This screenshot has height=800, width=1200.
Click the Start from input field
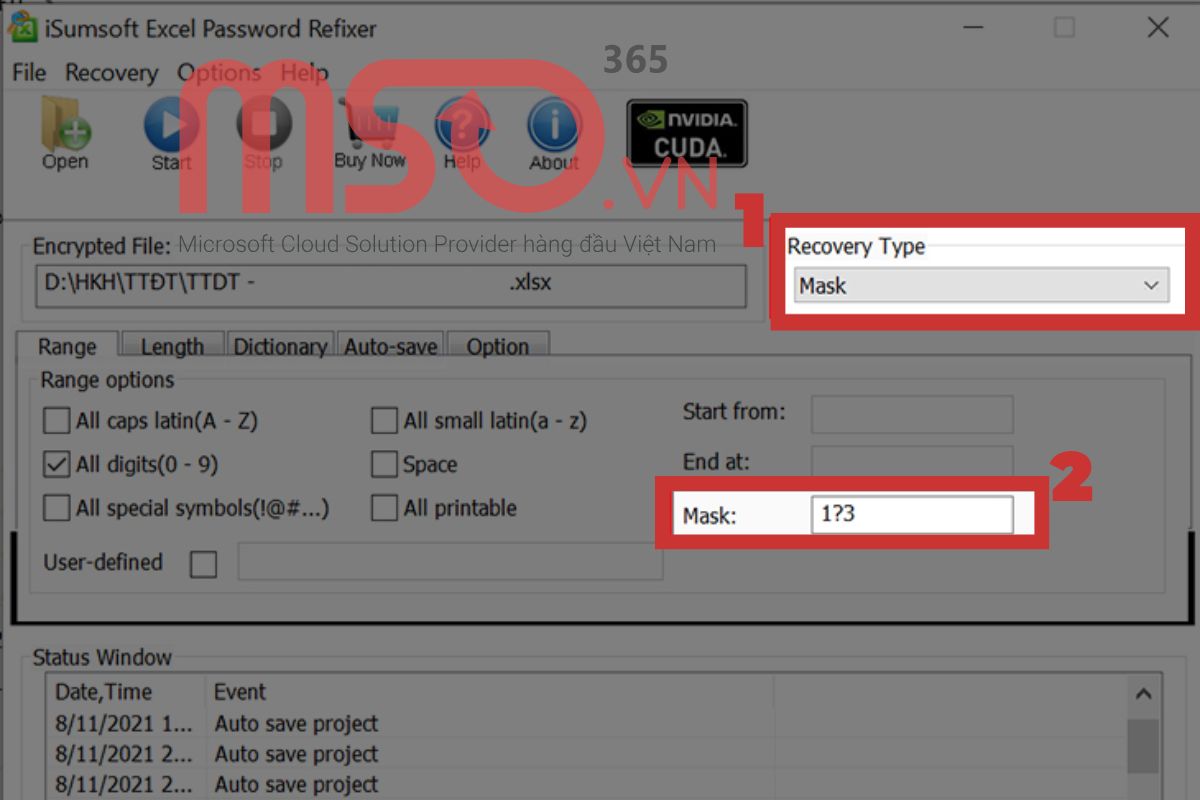pos(912,413)
